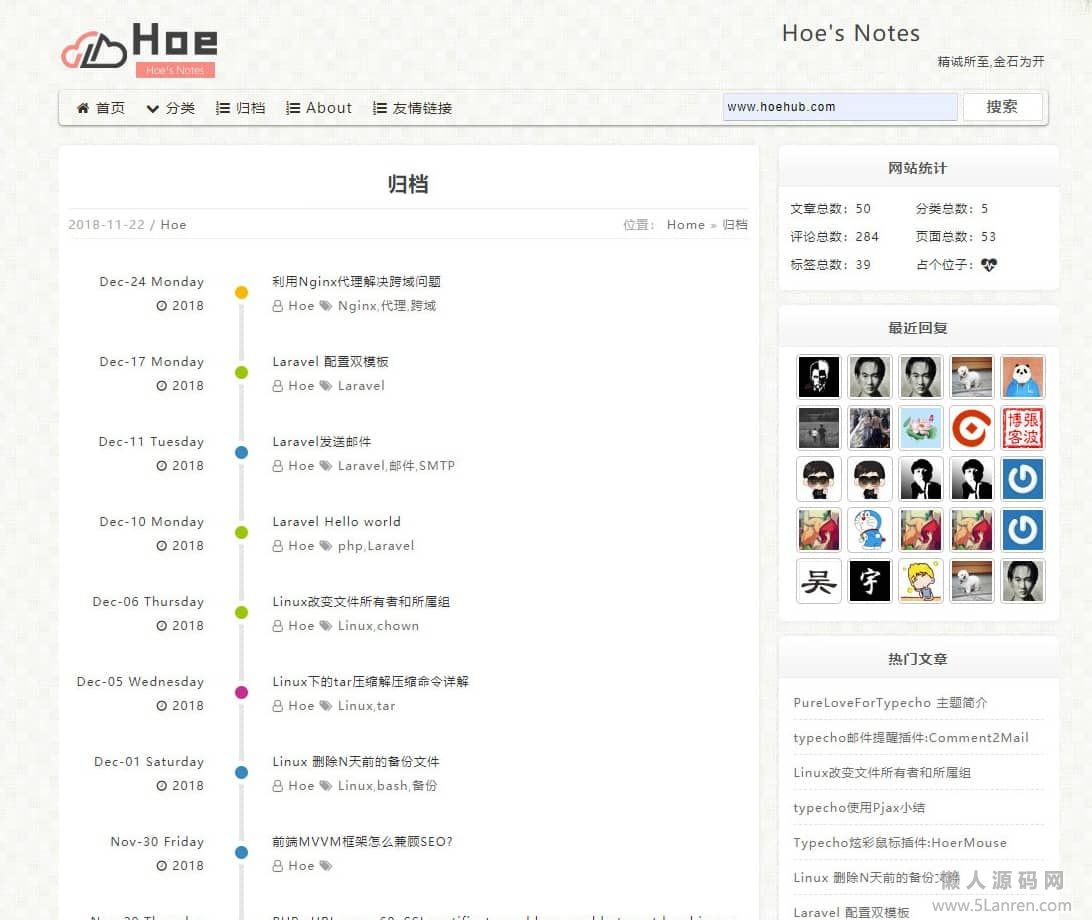The height and width of the screenshot is (920, 1092).
Task: Open article 利用Nginx代理解决跨域问题
Action: (356, 281)
